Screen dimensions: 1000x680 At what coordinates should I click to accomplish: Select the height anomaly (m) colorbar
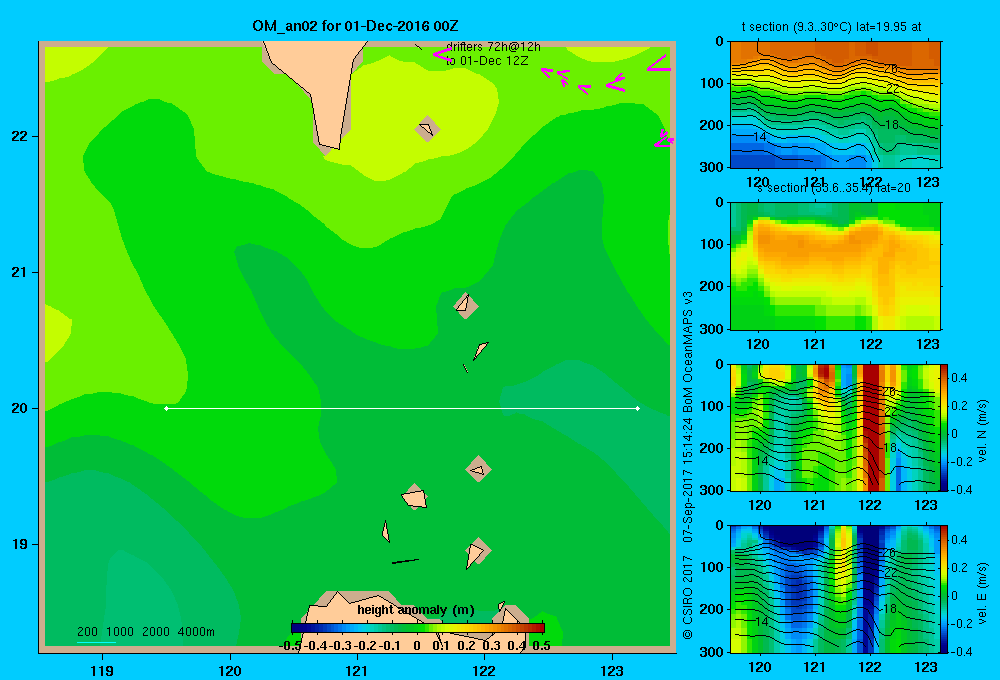(418, 628)
